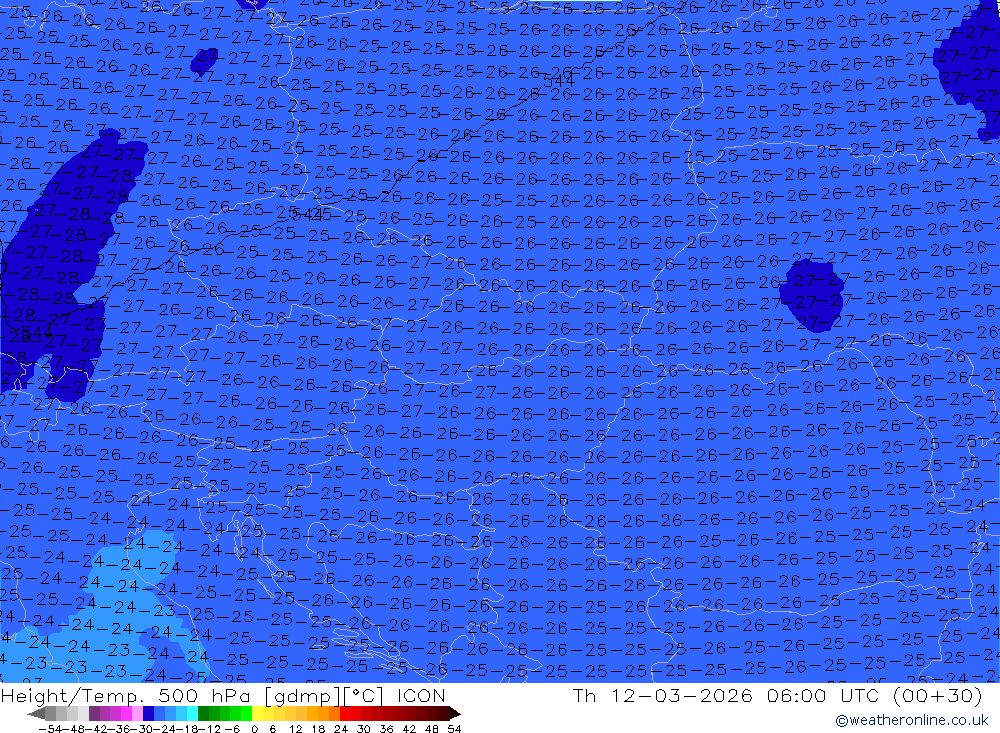
Task: Click the 'ICON' model name
Action: coord(421,695)
